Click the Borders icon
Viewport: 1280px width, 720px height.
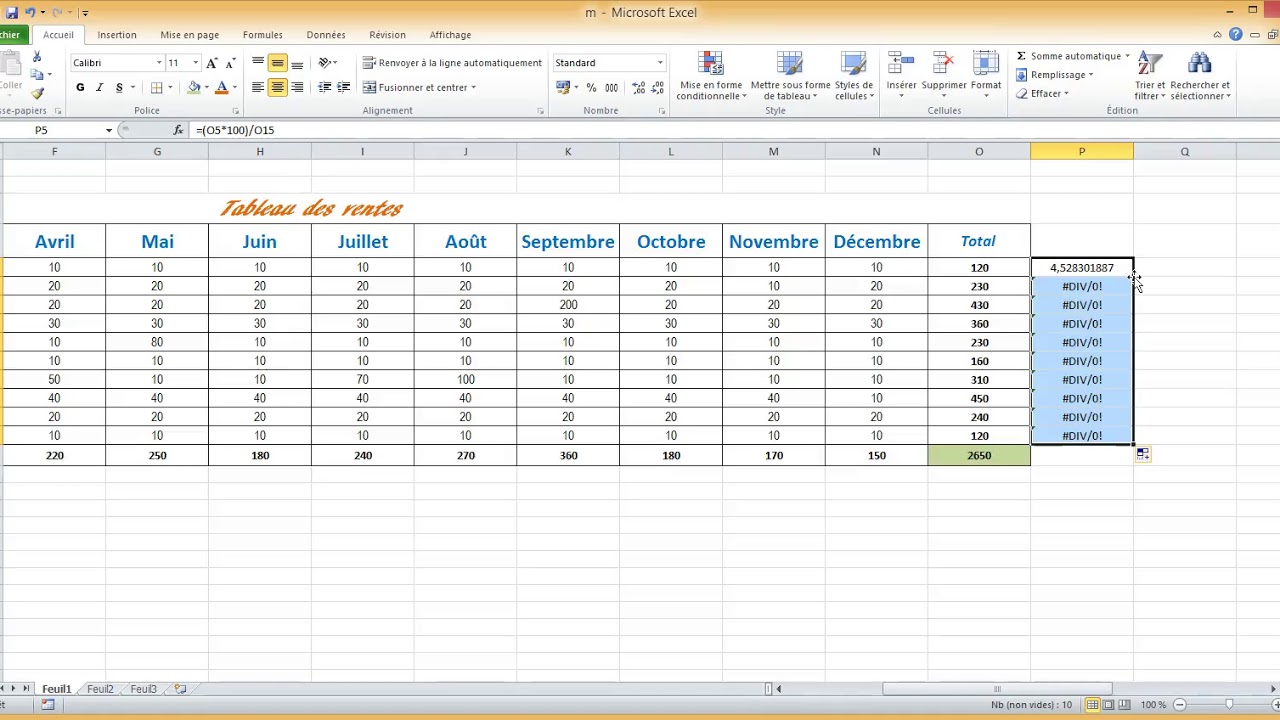(x=157, y=88)
